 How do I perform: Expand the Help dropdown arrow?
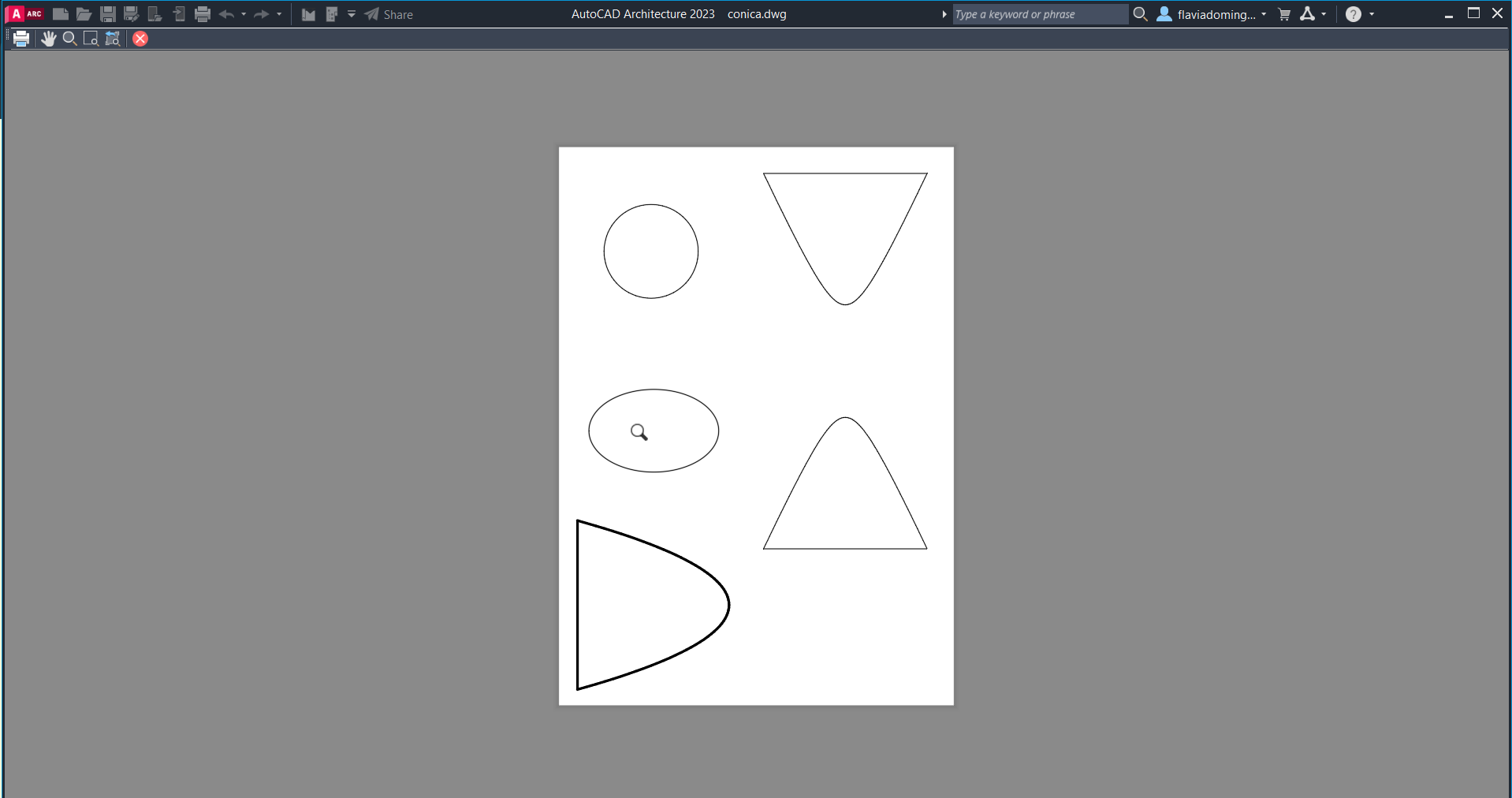pyautogui.click(x=1372, y=14)
